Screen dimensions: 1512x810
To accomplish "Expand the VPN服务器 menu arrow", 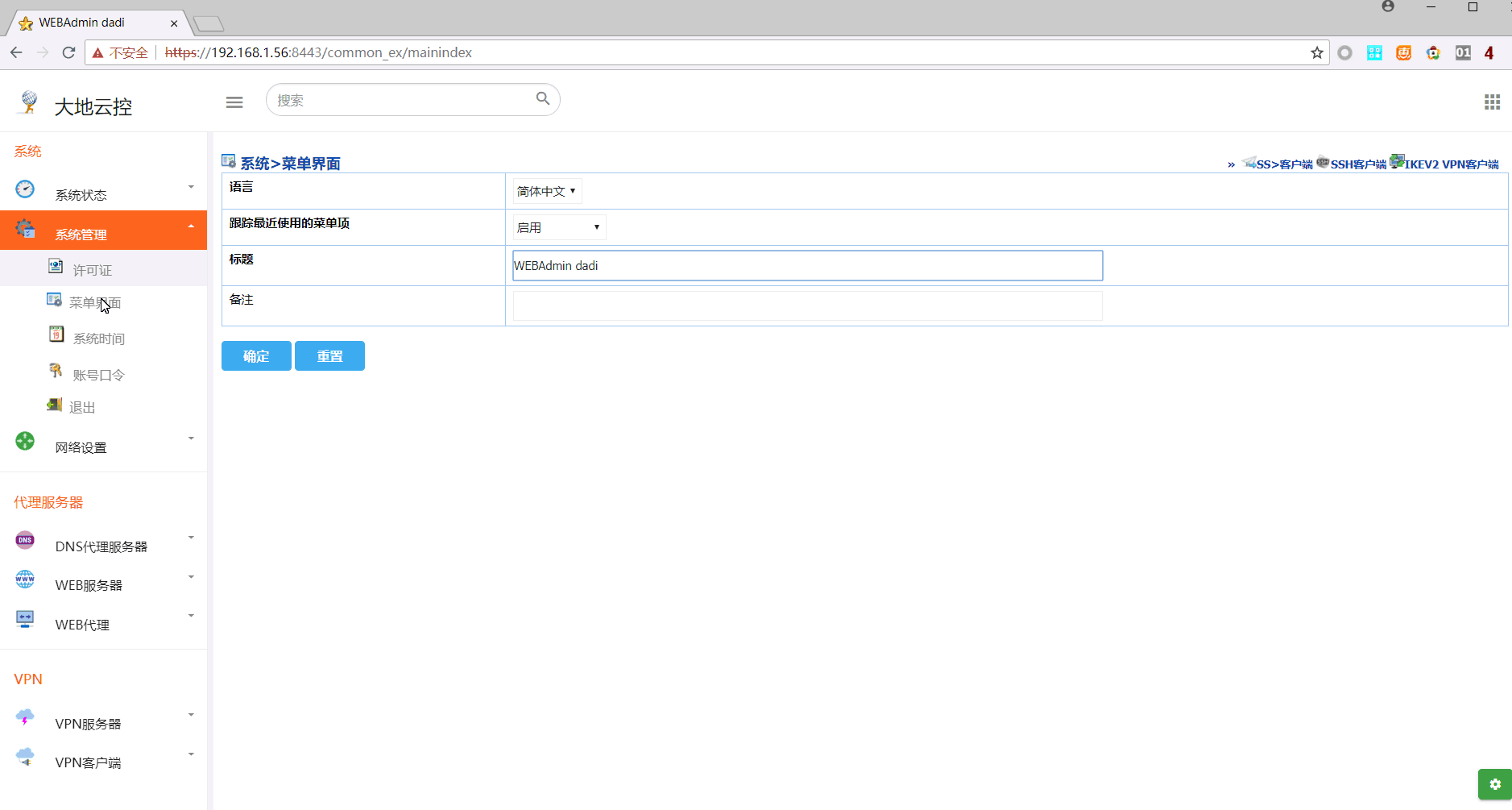I will click(191, 715).
